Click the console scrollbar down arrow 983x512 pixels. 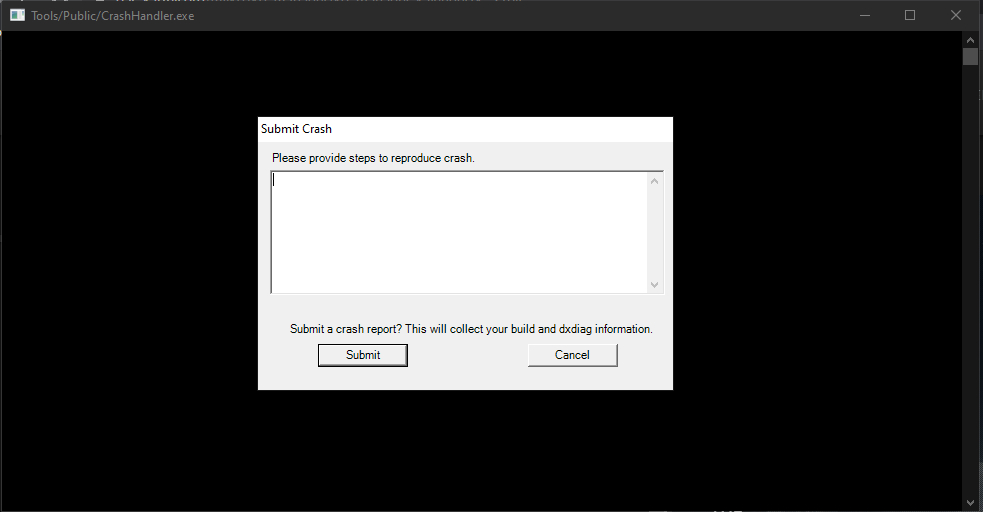point(970,501)
